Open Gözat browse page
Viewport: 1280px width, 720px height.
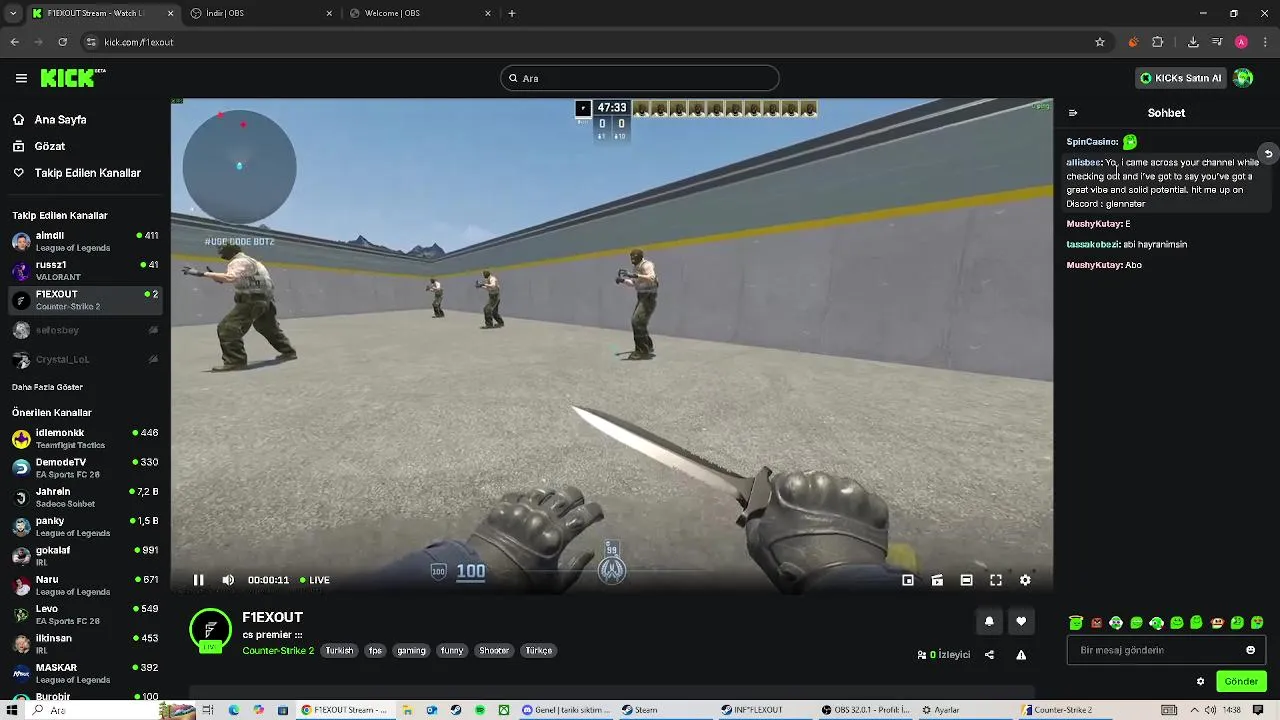click(50, 146)
